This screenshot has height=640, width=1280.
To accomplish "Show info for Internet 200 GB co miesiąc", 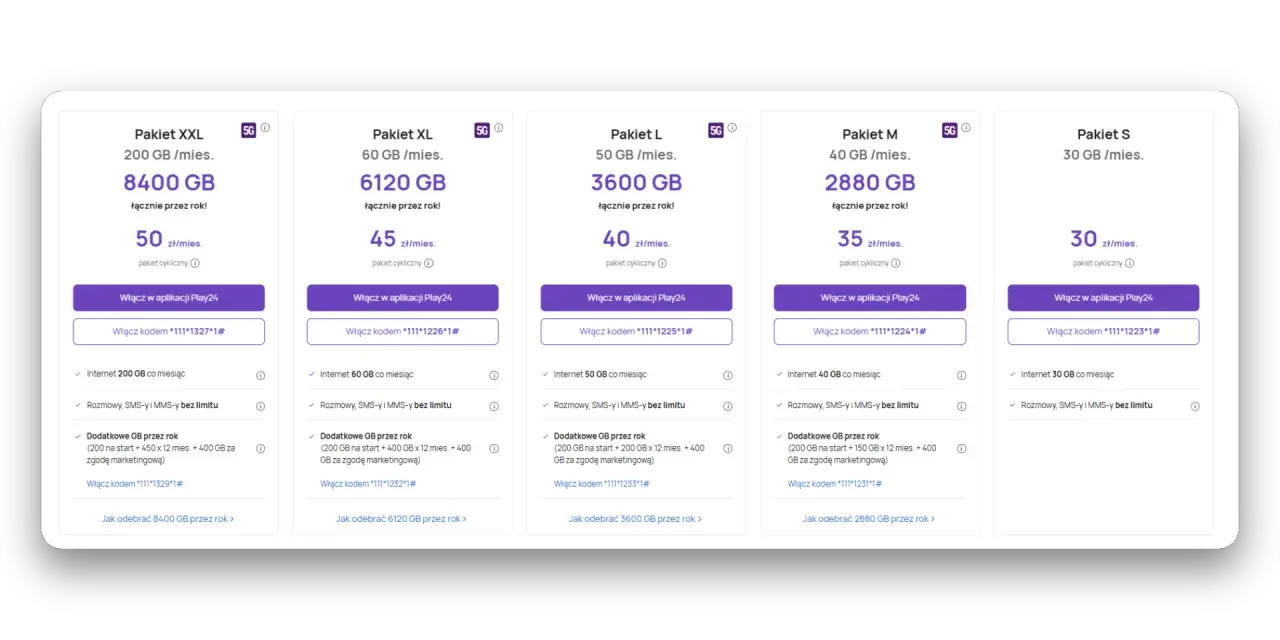I will pyautogui.click(x=260, y=375).
